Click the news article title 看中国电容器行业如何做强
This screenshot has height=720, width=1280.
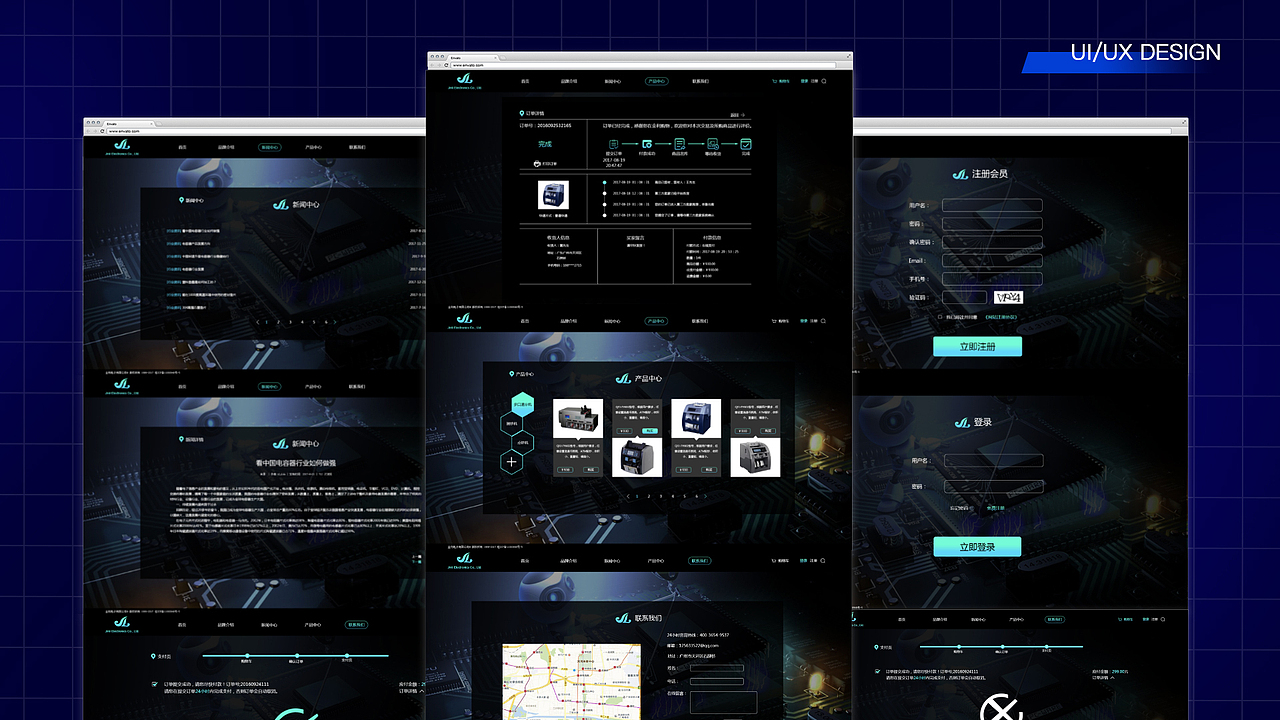point(297,463)
